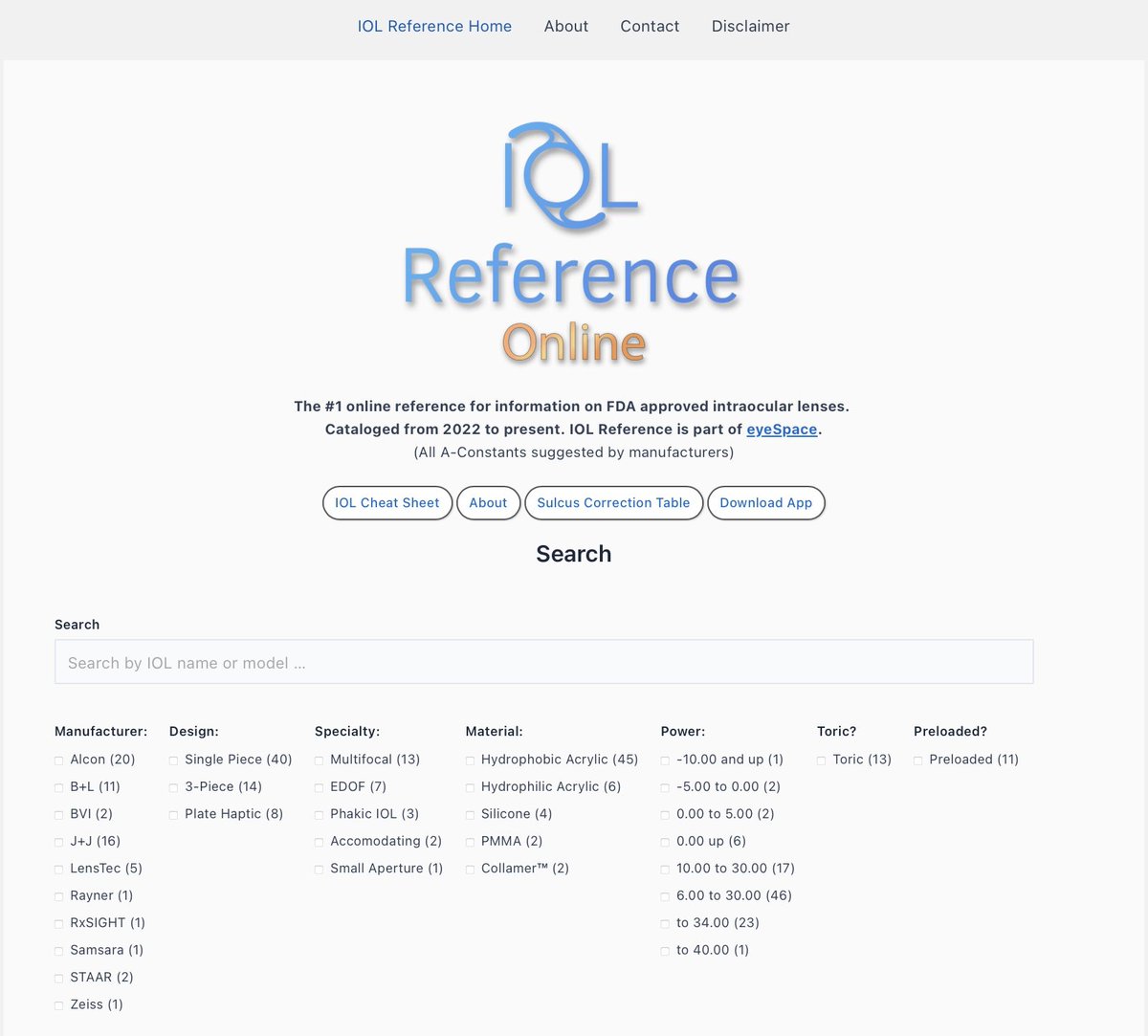Check the Plate Haptic design filter

(173, 814)
